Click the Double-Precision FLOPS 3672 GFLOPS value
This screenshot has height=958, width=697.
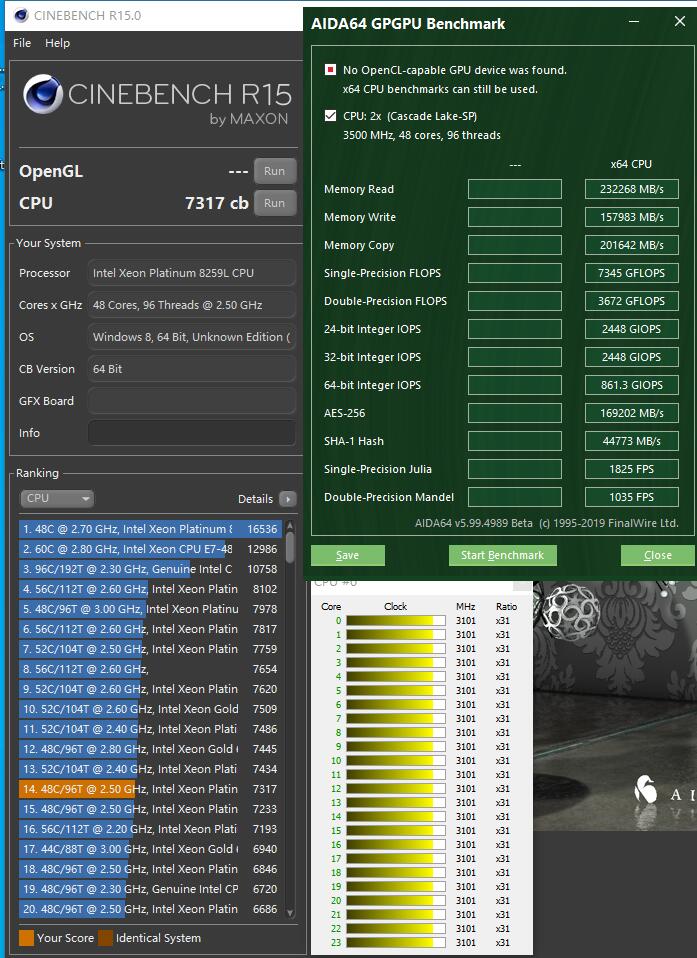(632, 301)
